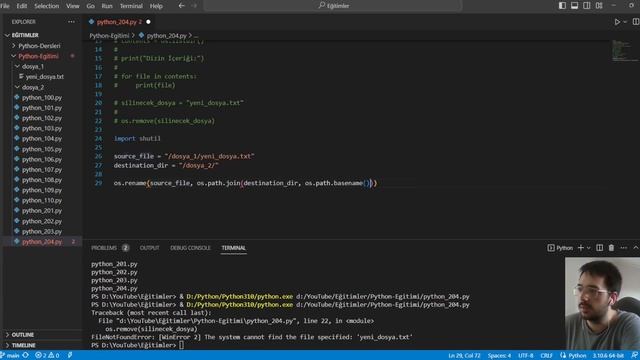640x360 pixels.
Task: Open python_102.py file
Action: 42,118
